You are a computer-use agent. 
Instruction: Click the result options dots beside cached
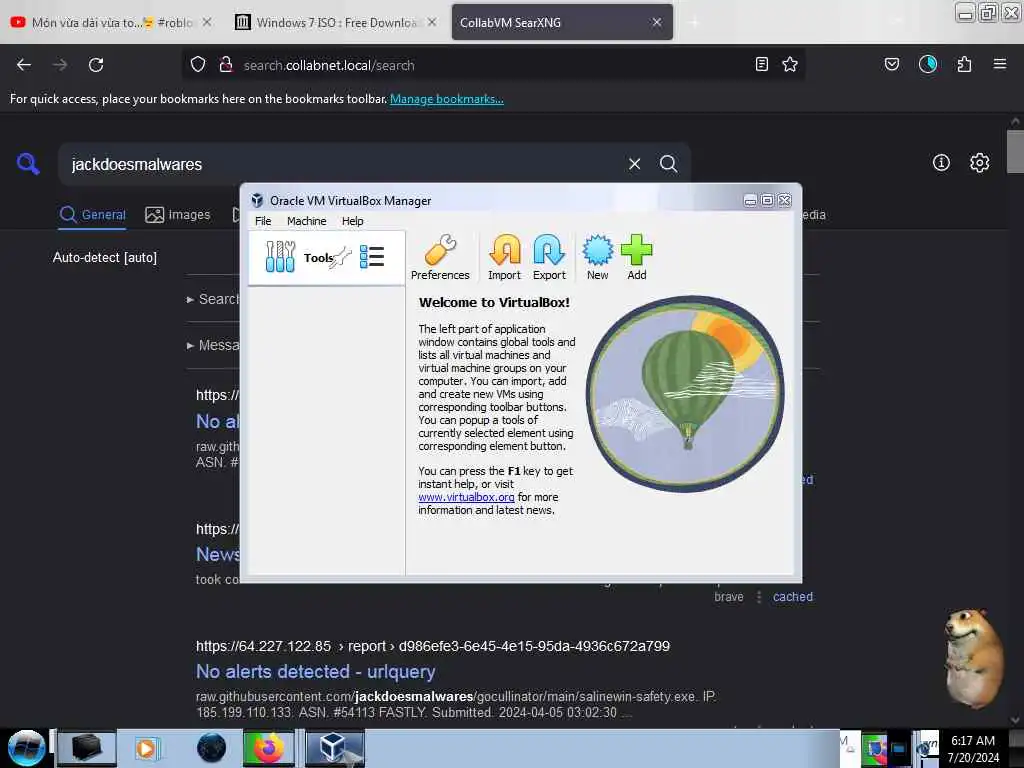click(x=759, y=597)
